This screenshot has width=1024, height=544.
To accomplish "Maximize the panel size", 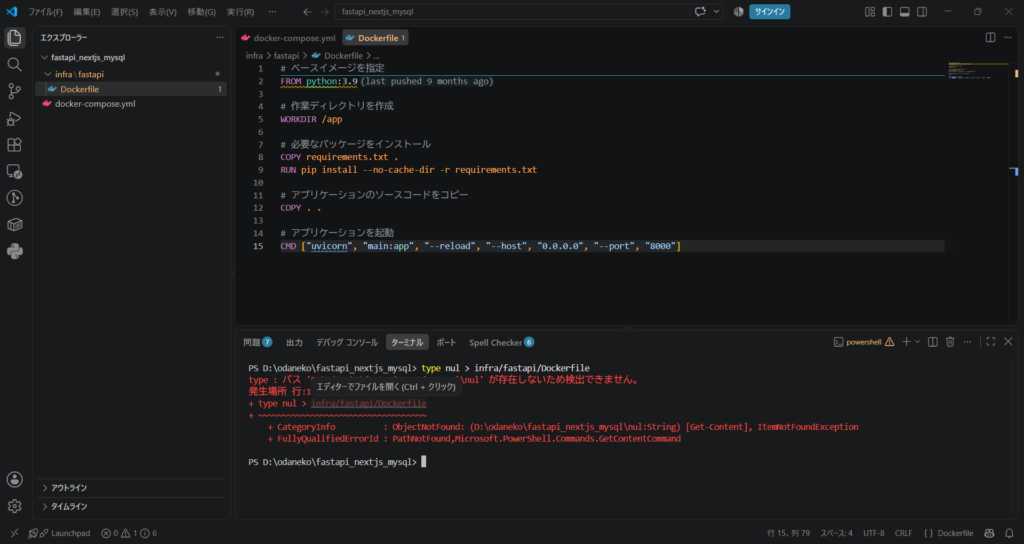I will [991, 342].
